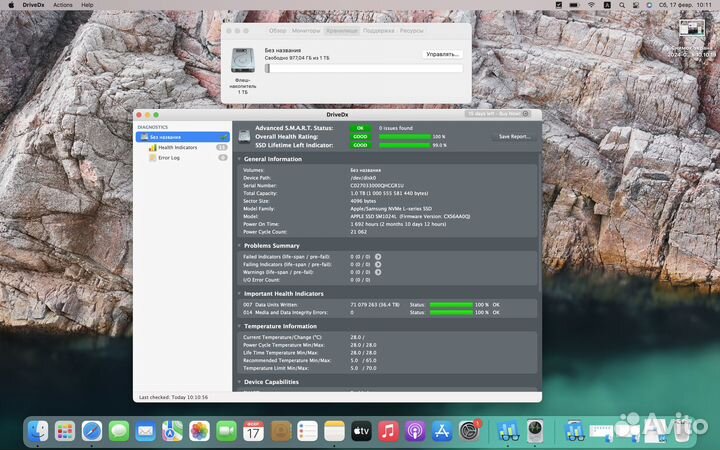This screenshot has width=720, height=450.
Task: Open Reminders from the Dock
Action: point(307,431)
